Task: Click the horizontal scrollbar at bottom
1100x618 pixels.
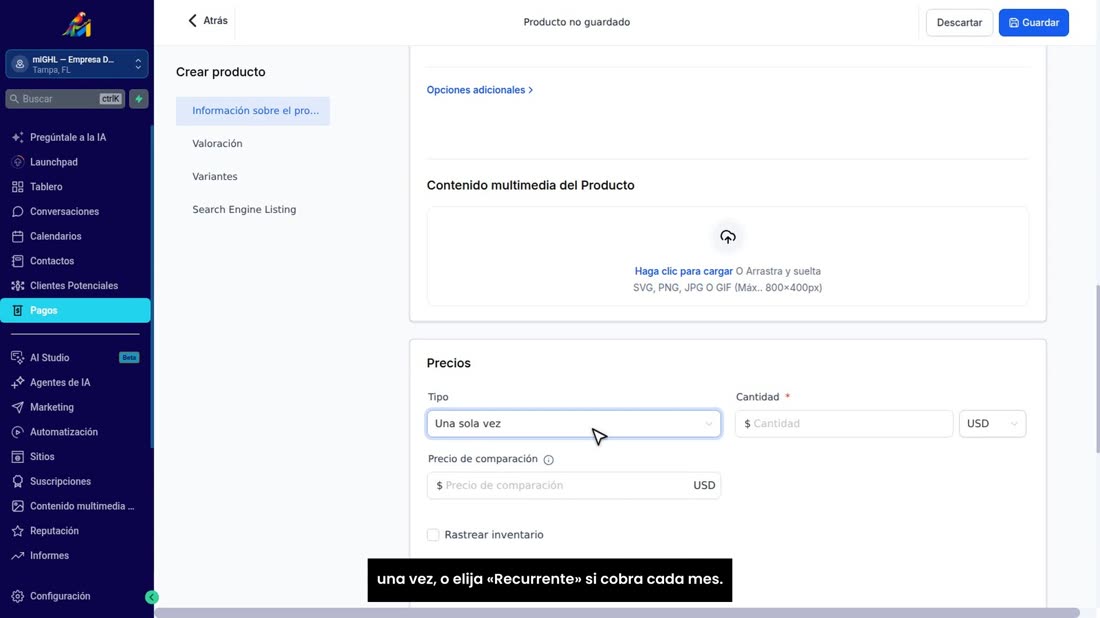Action: pyautogui.click(x=617, y=613)
